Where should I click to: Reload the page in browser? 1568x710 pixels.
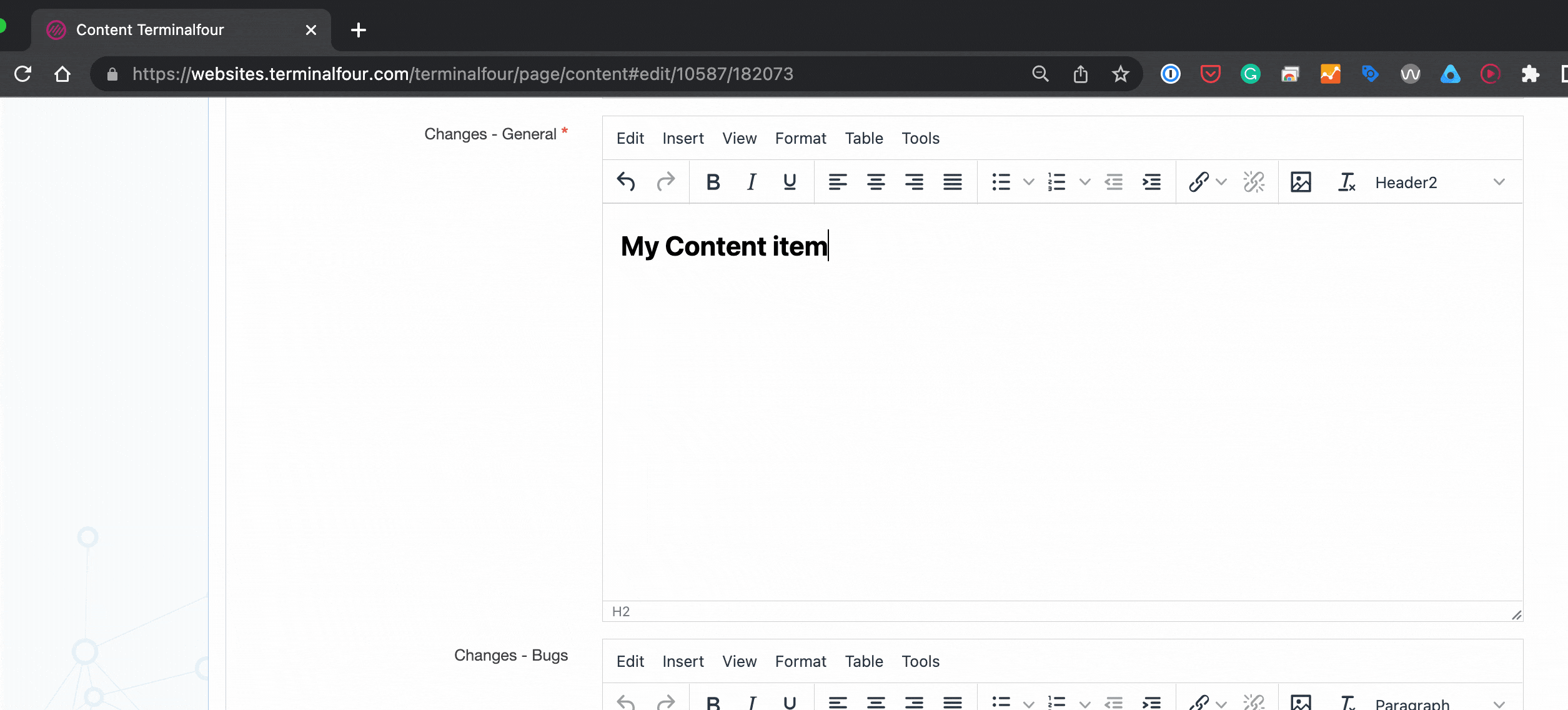point(22,74)
